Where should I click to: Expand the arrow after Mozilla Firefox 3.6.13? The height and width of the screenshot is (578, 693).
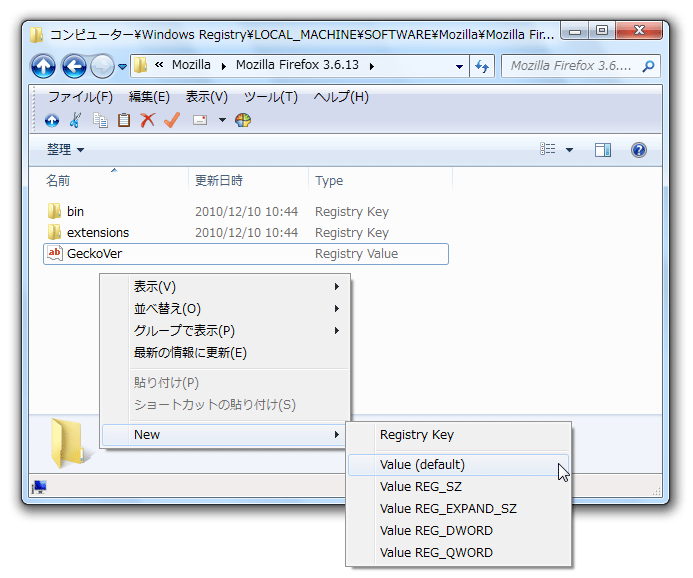tap(372, 66)
